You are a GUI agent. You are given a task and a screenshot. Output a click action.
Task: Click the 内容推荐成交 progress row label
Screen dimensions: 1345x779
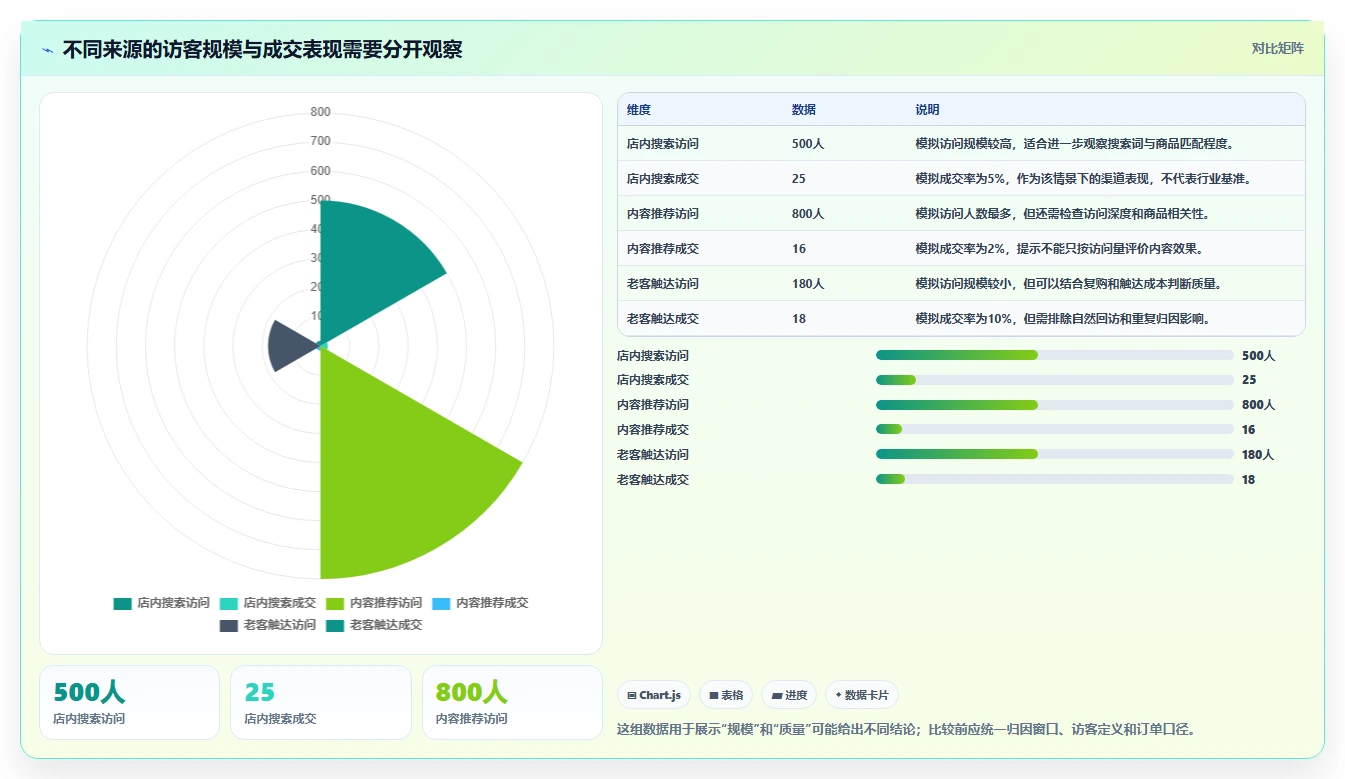point(653,429)
